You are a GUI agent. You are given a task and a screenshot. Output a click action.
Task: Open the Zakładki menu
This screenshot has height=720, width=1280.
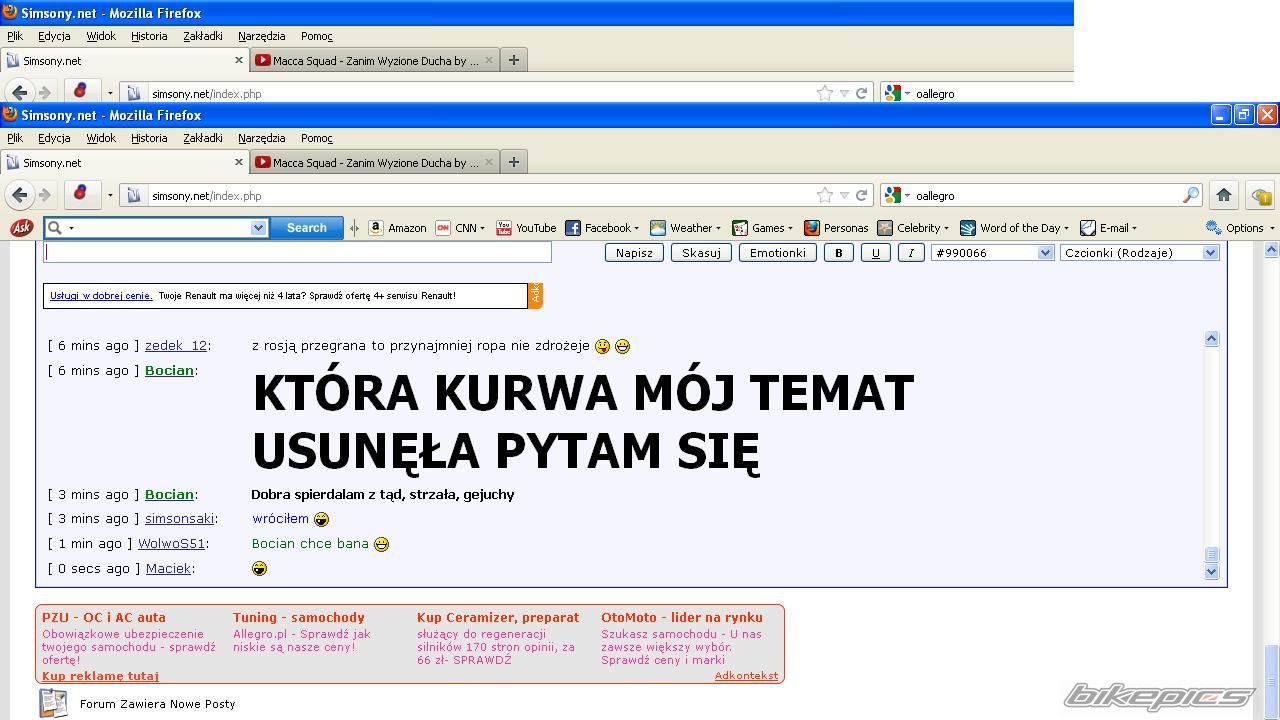(202, 138)
